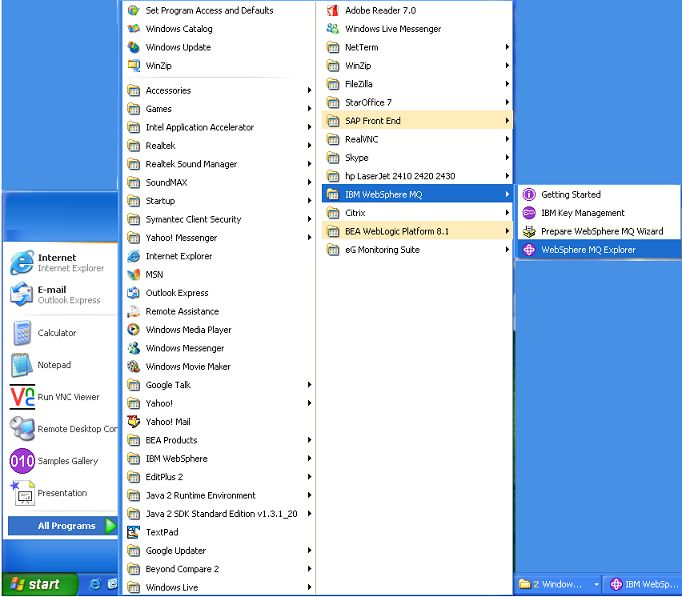Viewport: 682px width, 597px height.
Task: Select Java 2 Runtime Environment folder
Action: coord(219,495)
